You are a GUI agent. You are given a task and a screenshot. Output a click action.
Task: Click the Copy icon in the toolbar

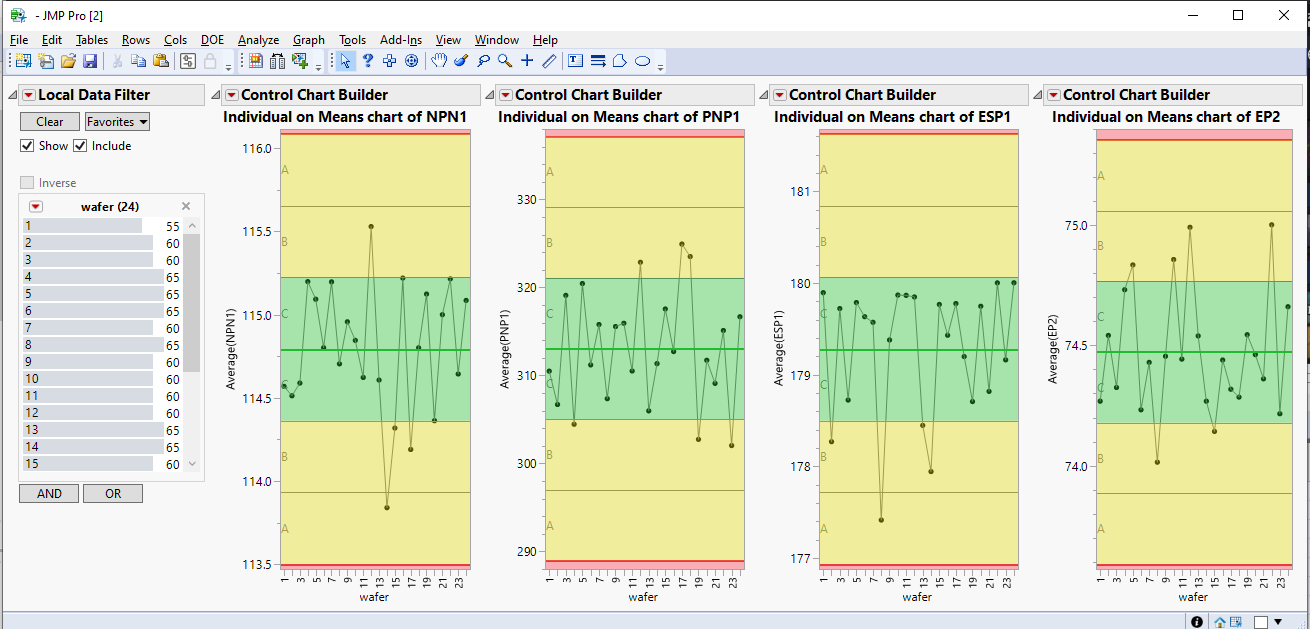137,60
